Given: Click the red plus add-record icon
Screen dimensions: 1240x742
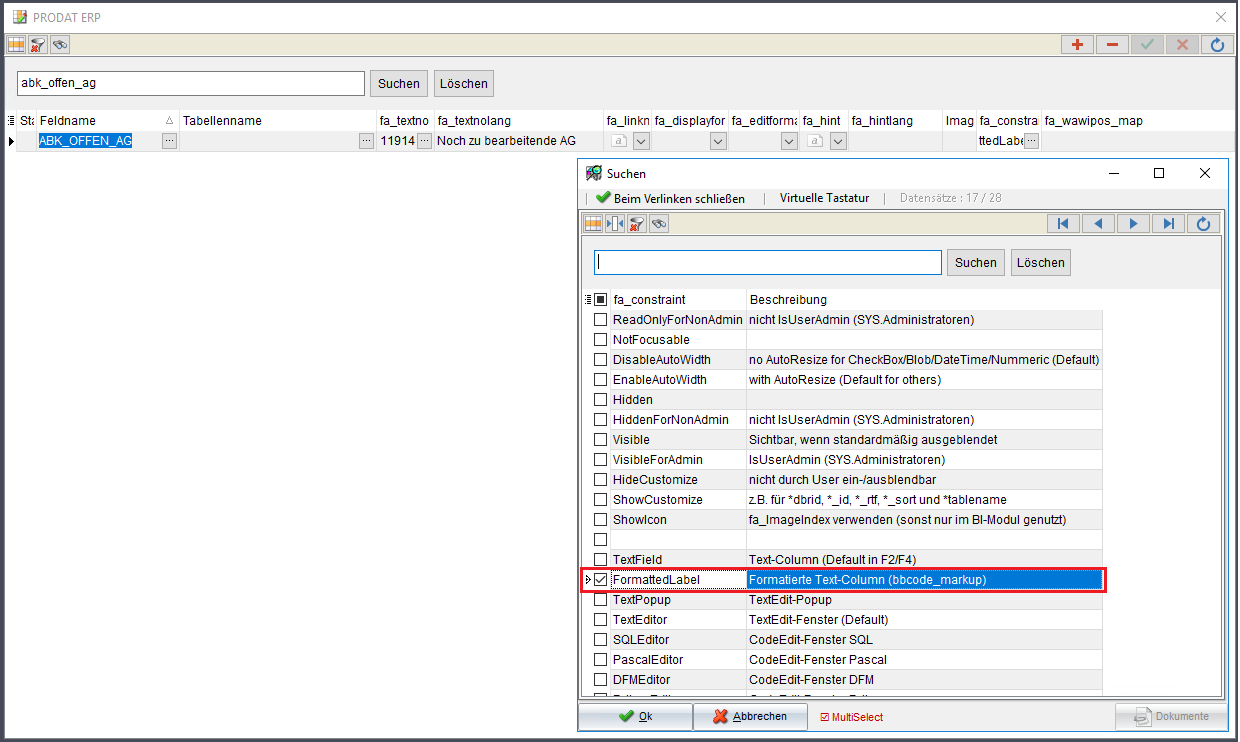Looking at the screenshot, I should 1077,45.
